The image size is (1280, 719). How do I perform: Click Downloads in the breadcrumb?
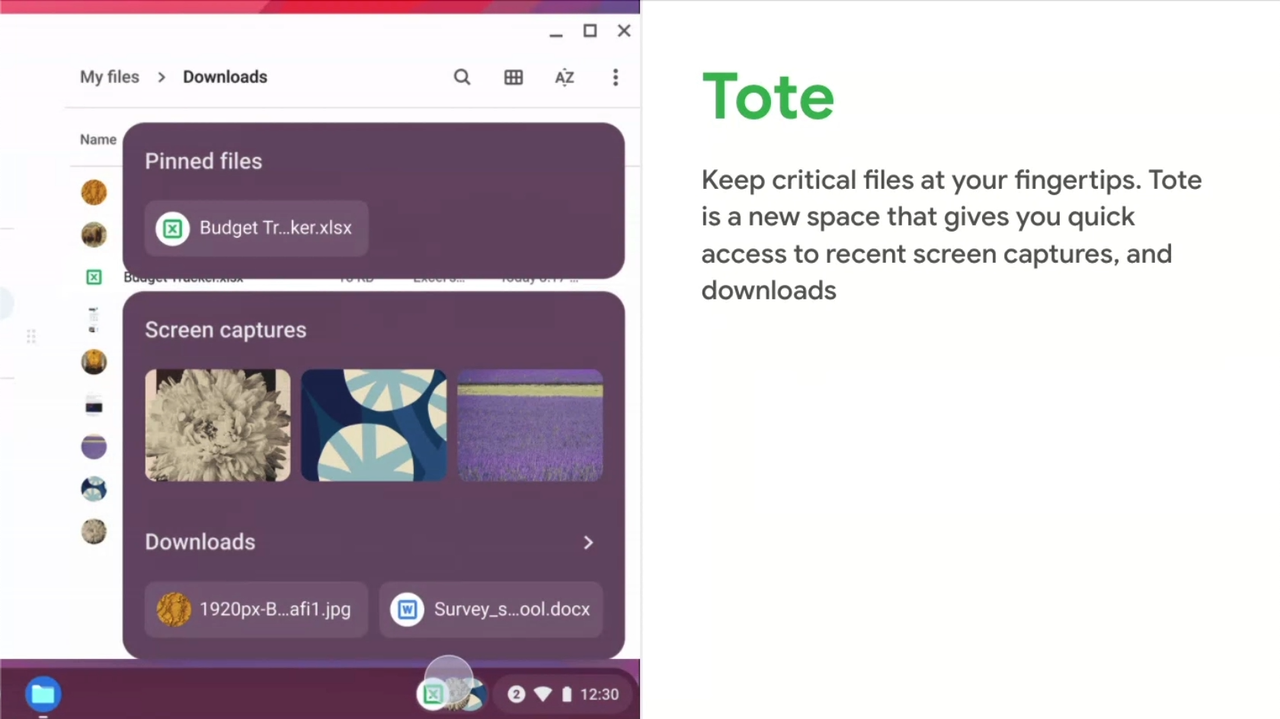click(225, 77)
